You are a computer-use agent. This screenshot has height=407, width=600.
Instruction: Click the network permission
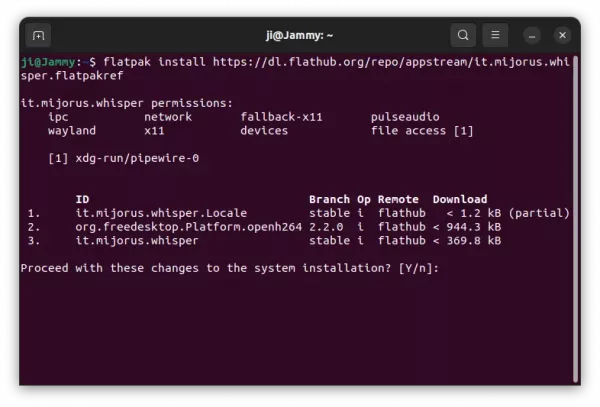click(168, 117)
